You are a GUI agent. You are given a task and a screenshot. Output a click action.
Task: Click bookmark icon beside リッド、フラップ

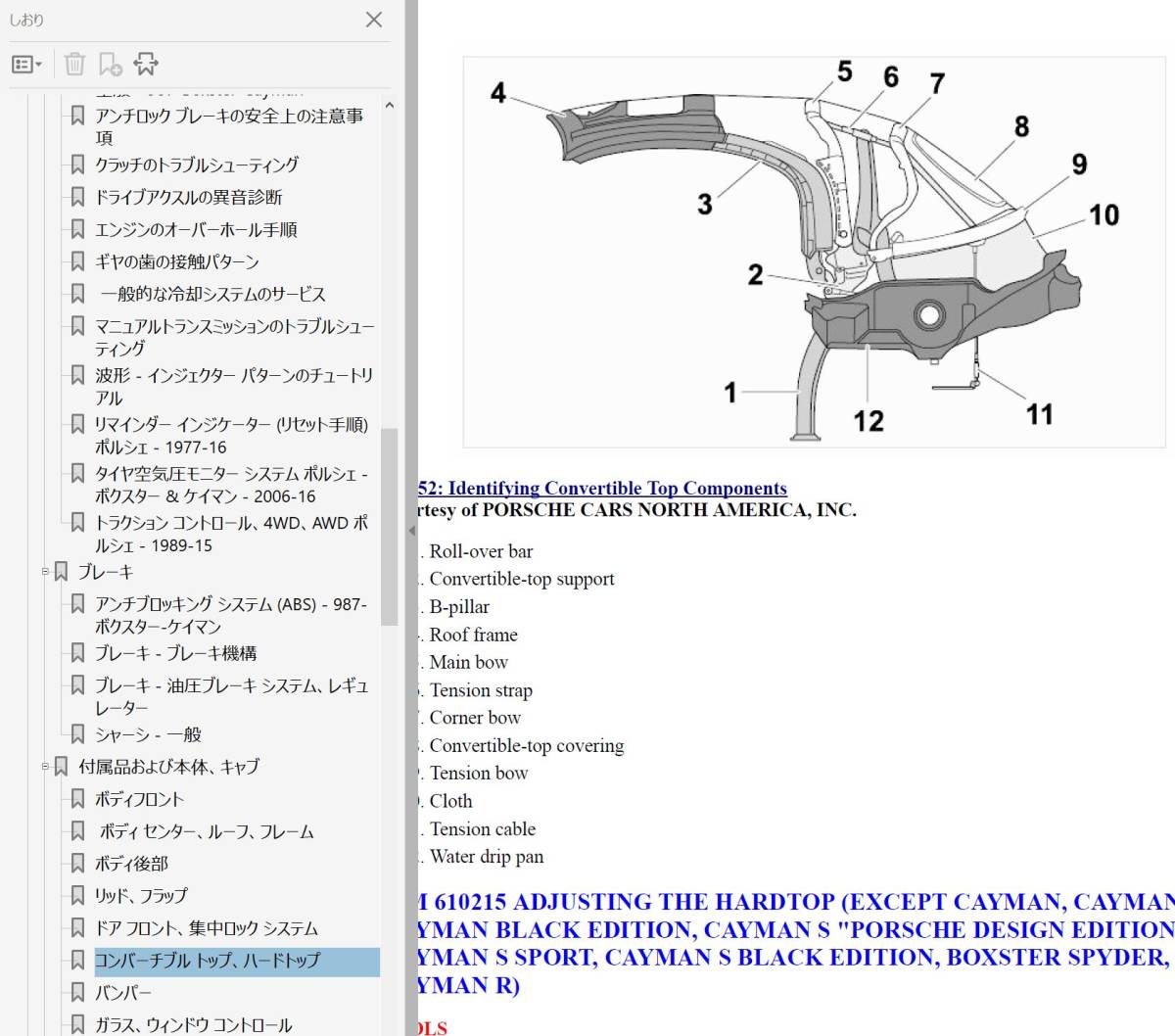coord(77,896)
